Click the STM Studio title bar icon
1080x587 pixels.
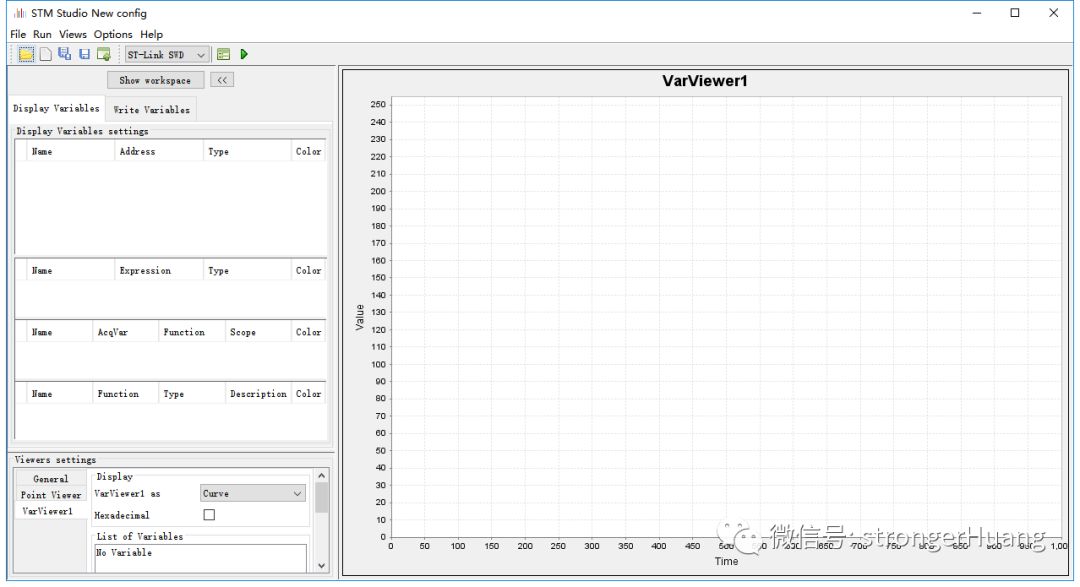[20, 13]
